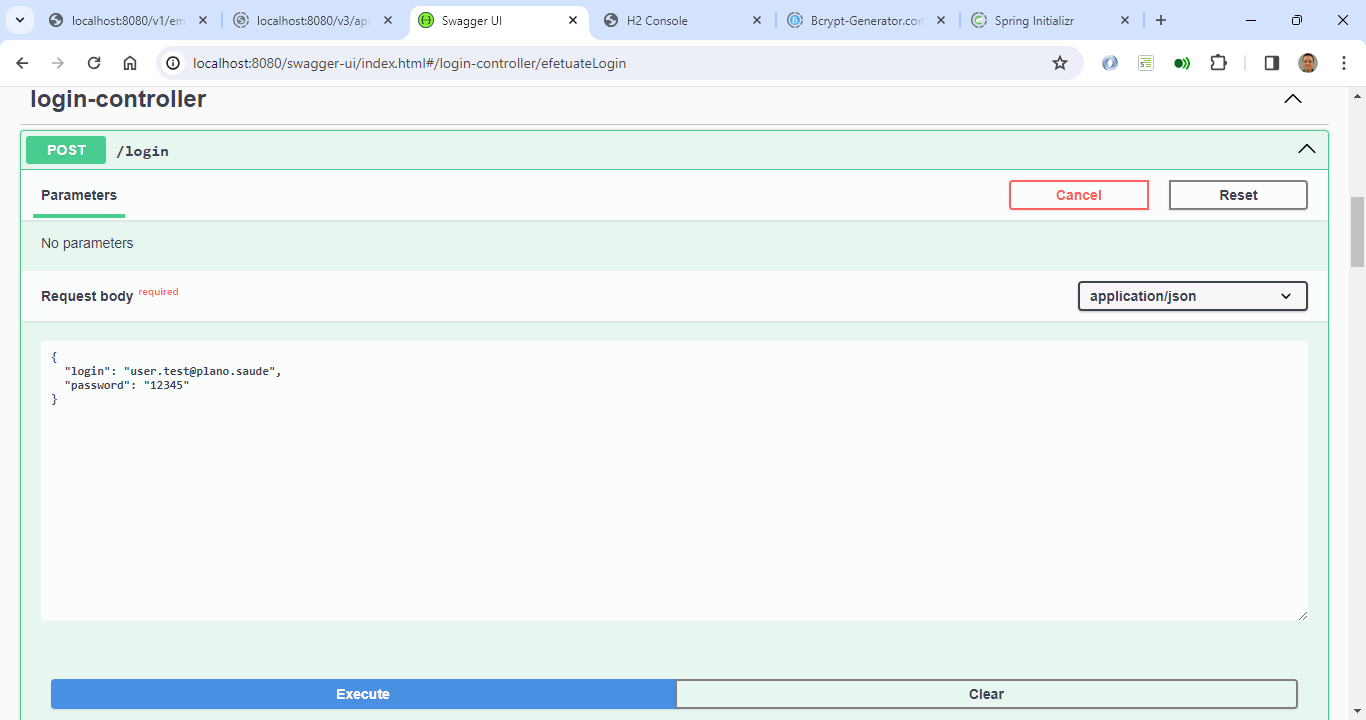Click the /login endpoint path
The image size is (1366, 720).
[x=143, y=151]
